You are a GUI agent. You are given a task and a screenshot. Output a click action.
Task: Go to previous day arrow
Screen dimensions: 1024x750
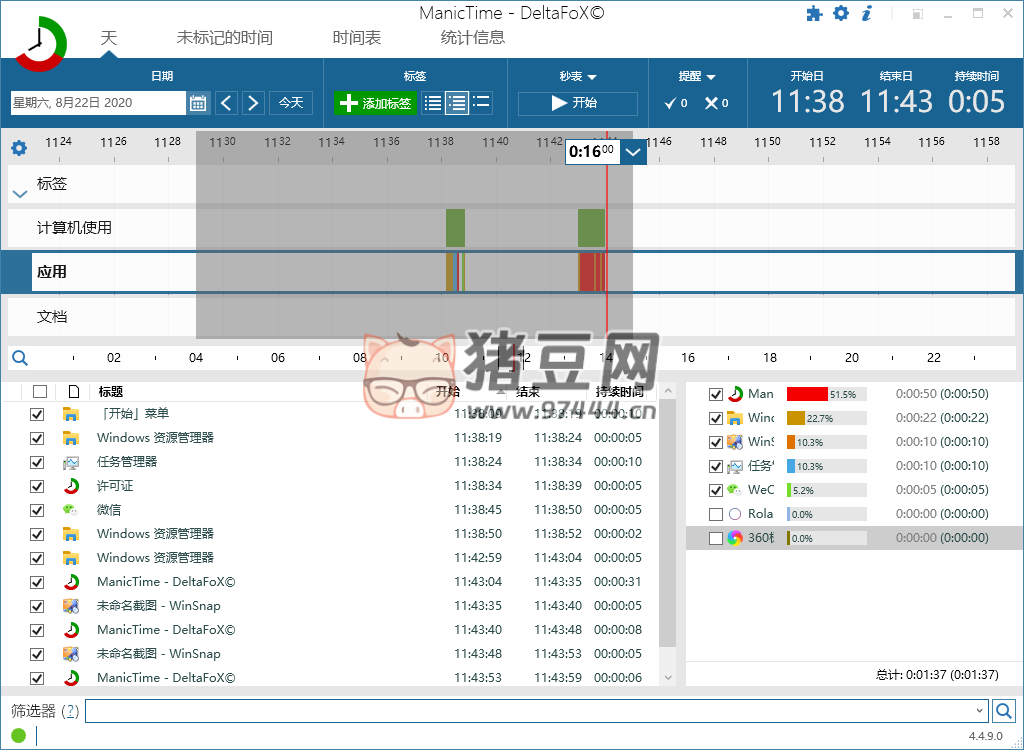[x=226, y=103]
